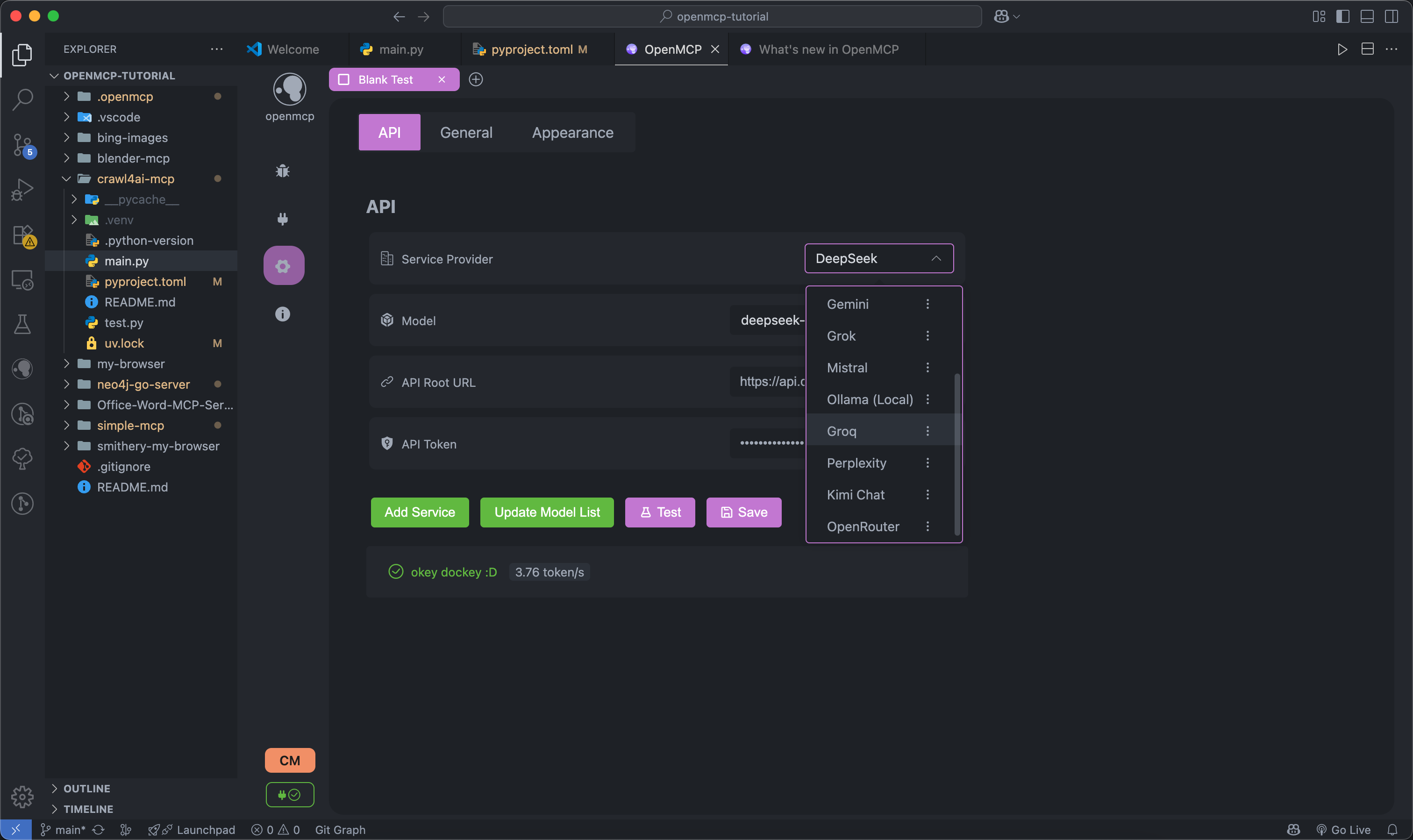Toggle the bottom panel layout icon
1413x840 pixels.
pos(1367,16)
